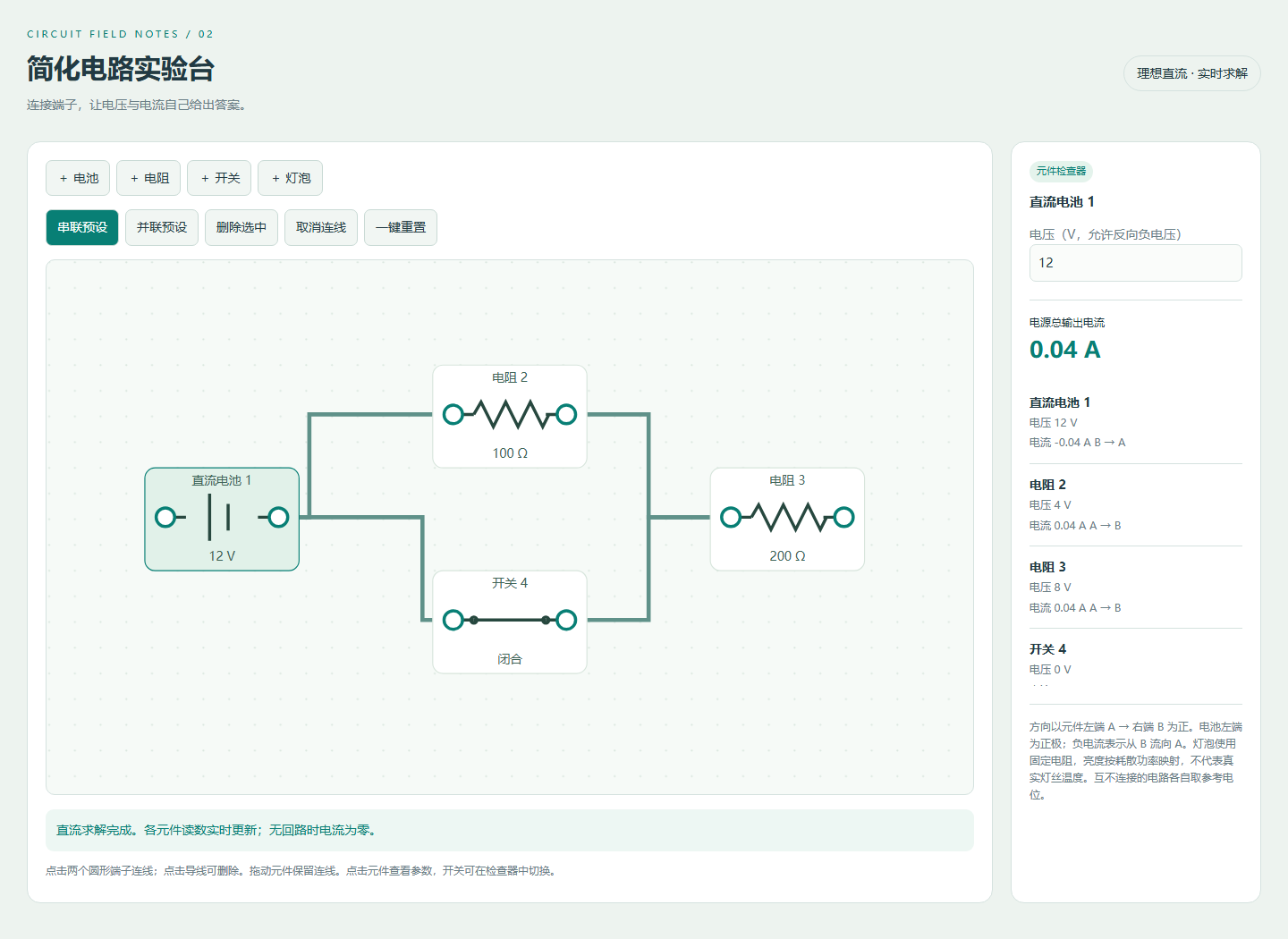Viewport: 1288px width, 939px height.
Task: Click the zigzag resistor symbol of 电阻 2
Action: click(x=510, y=414)
